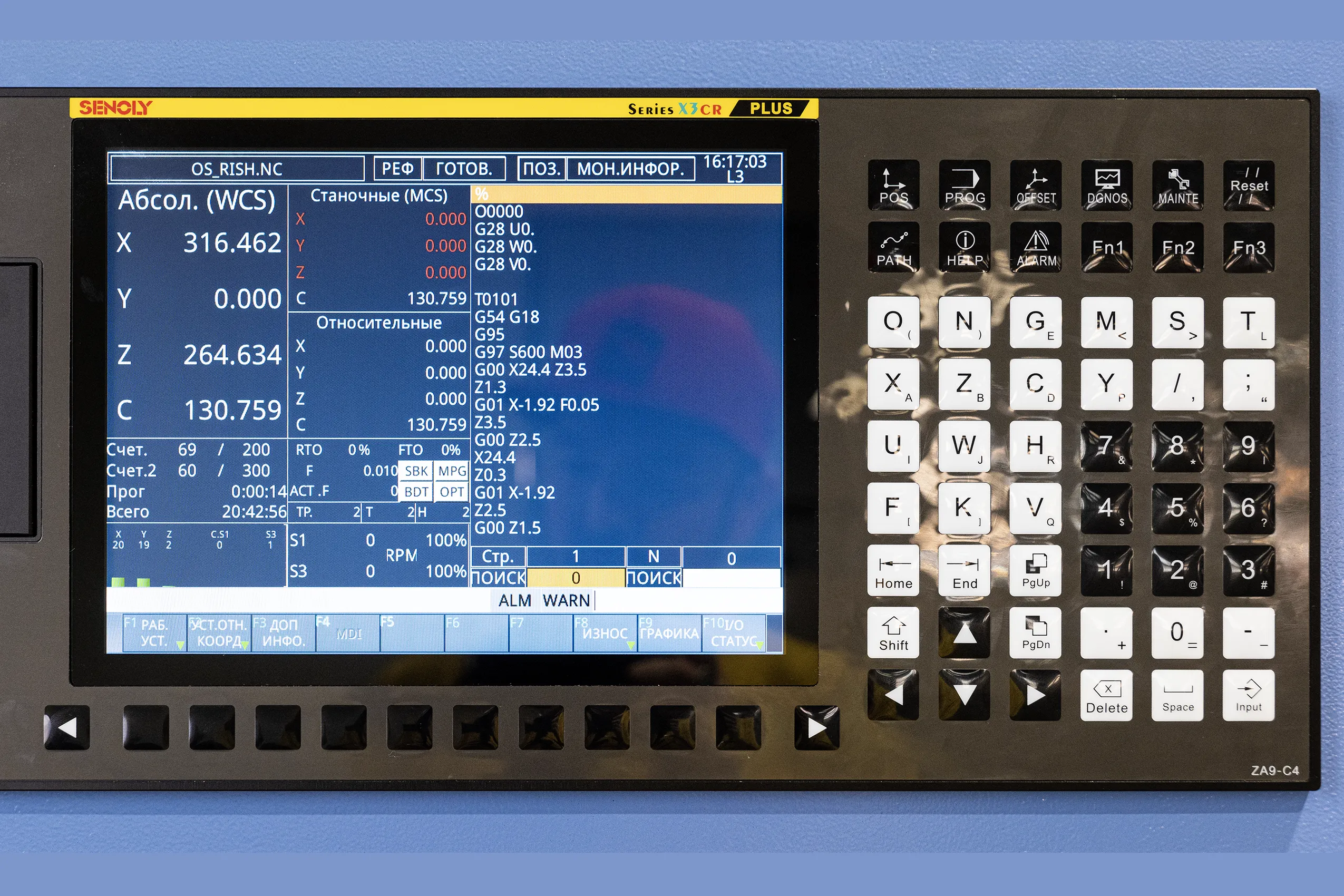
Task: Click the softkey bar left scroll arrow
Action: pyautogui.click(x=67, y=727)
